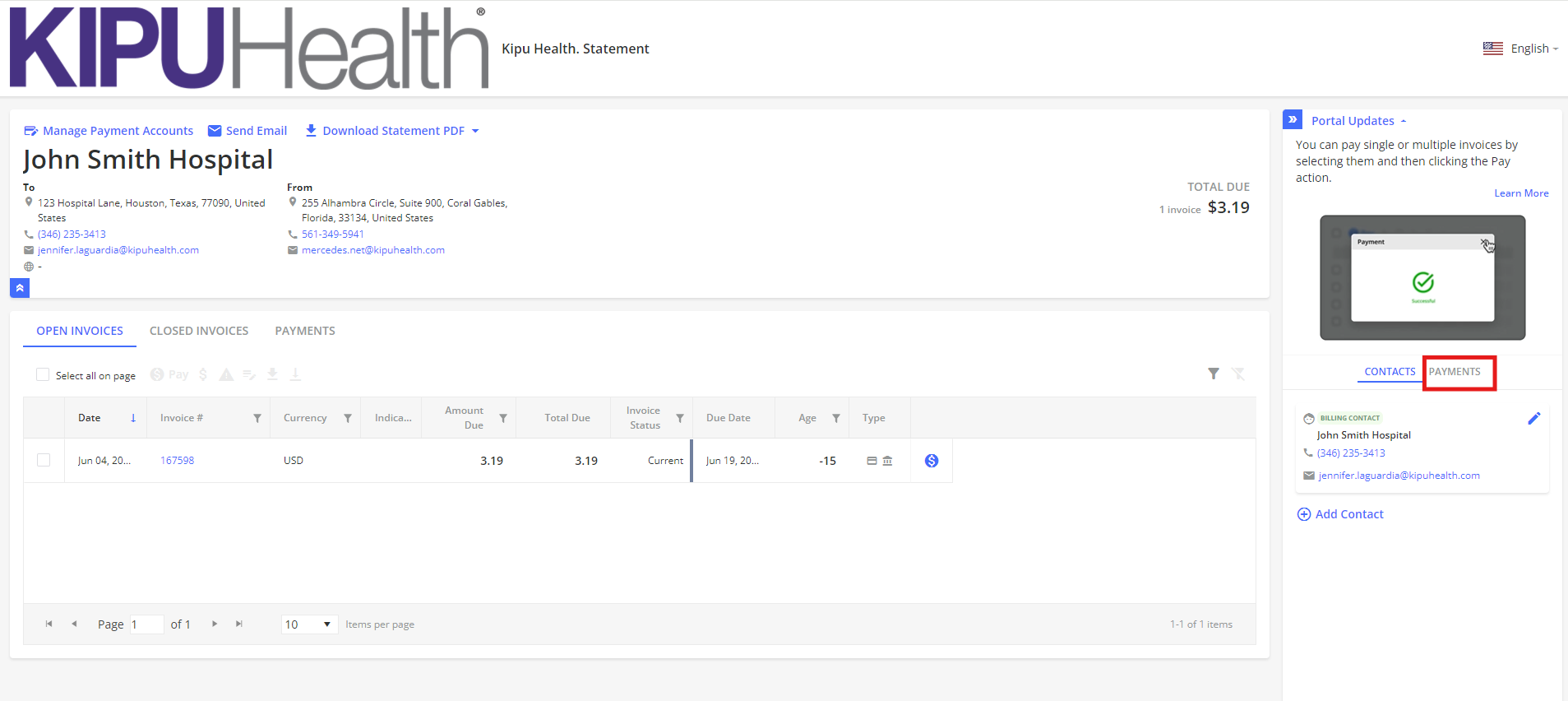Click the Learn More link
The width and height of the screenshot is (1568, 701).
pyautogui.click(x=1521, y=193)
